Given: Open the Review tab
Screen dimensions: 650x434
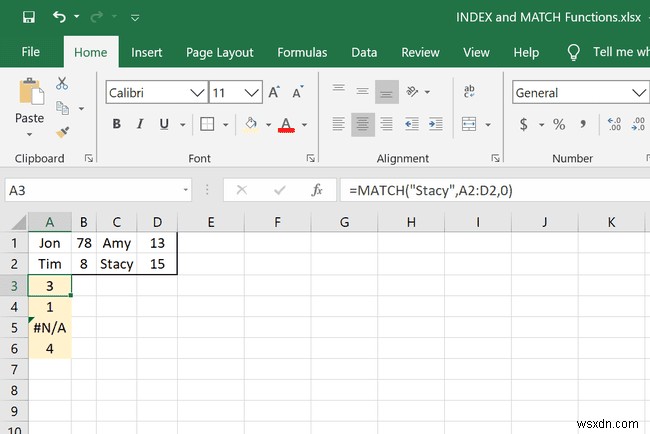Looking at the screenshot, I should click(x=420, y=52).
